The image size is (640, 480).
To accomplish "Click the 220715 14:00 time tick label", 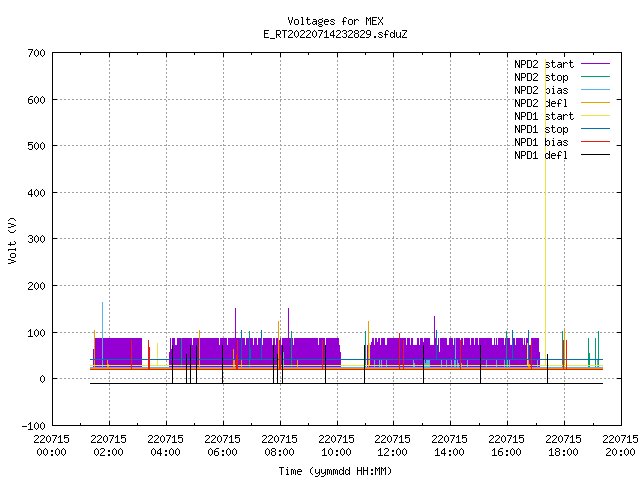I will click(449, 446).
